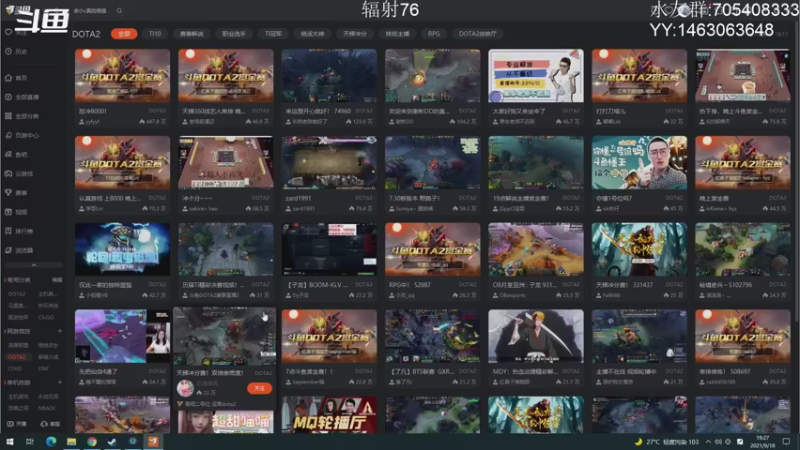
Task: Select the TI冠军 filter tab
Action: (273, 34)
